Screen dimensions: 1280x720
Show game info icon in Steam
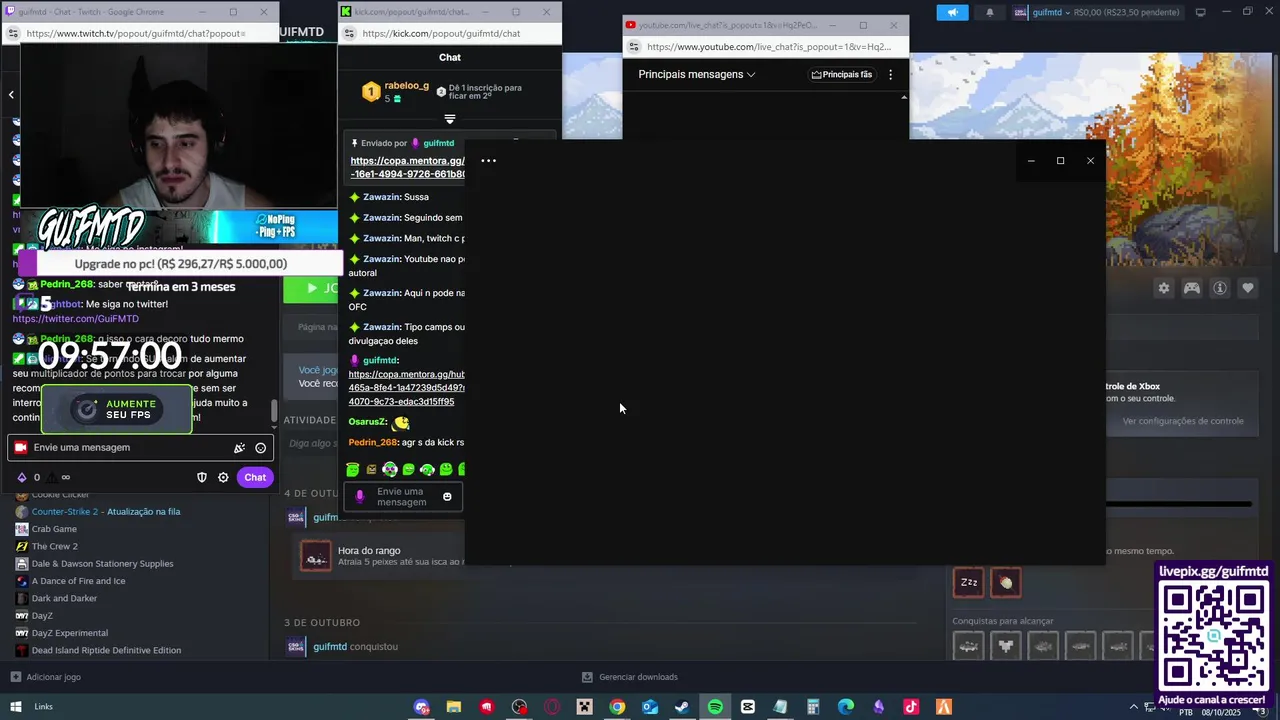[x=1220, y=288]
